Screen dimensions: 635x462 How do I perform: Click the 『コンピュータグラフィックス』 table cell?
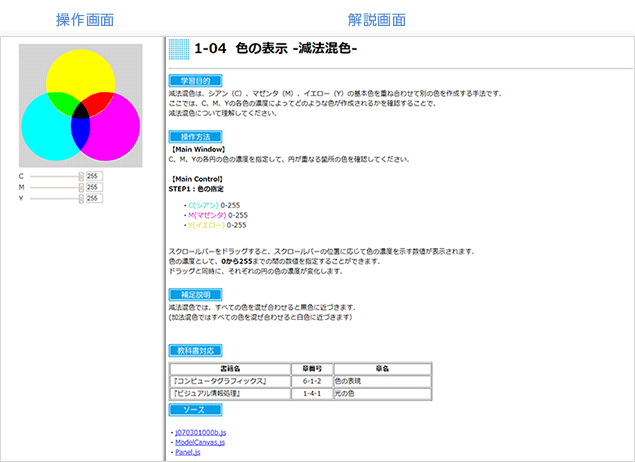tap(230, 381)
